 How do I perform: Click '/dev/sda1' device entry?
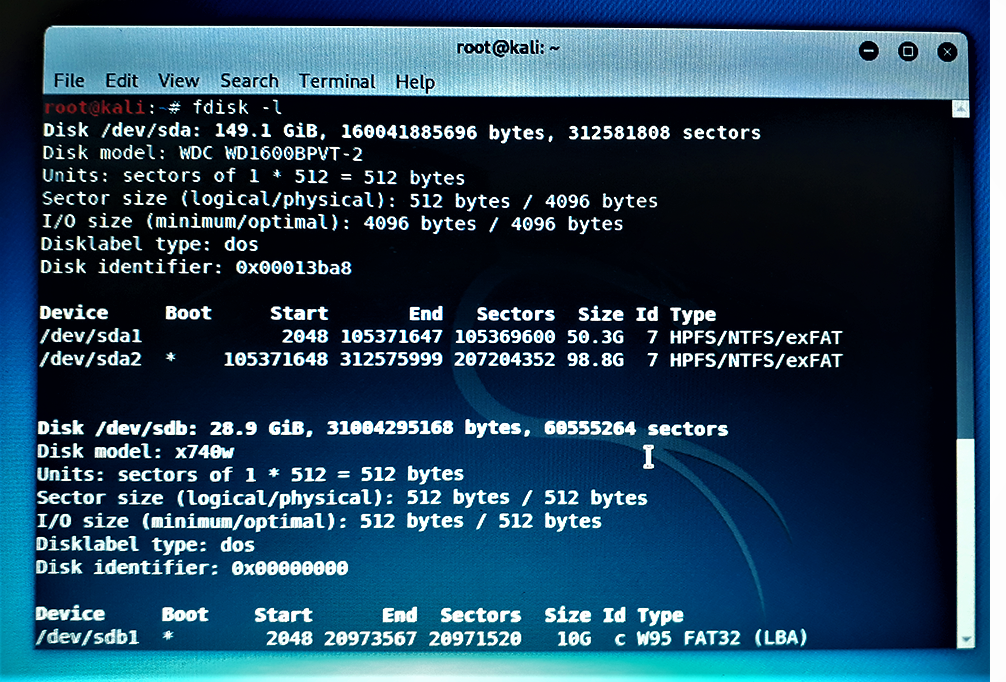90,336
